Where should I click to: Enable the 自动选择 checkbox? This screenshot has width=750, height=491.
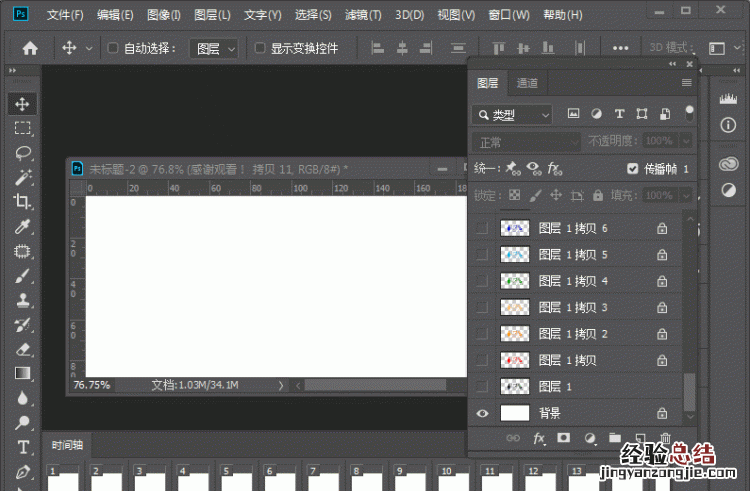point(113,48)
